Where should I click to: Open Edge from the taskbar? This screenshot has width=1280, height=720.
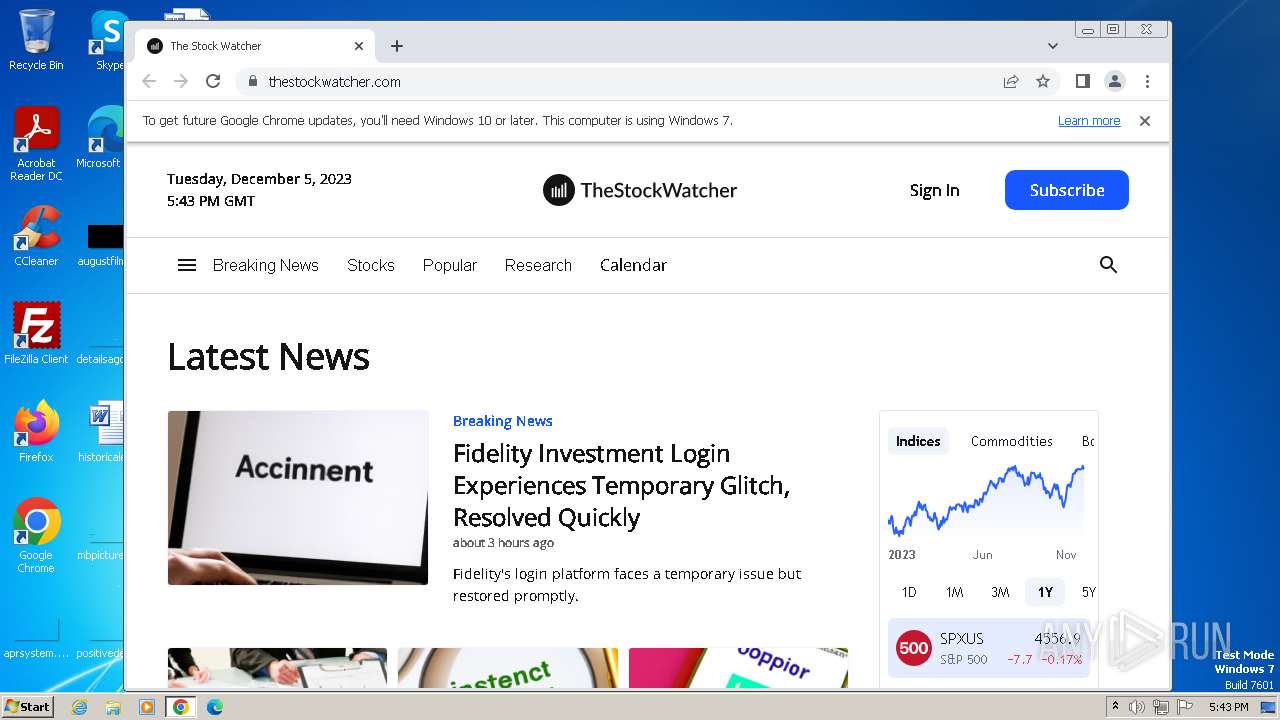(x=214, y=707)
